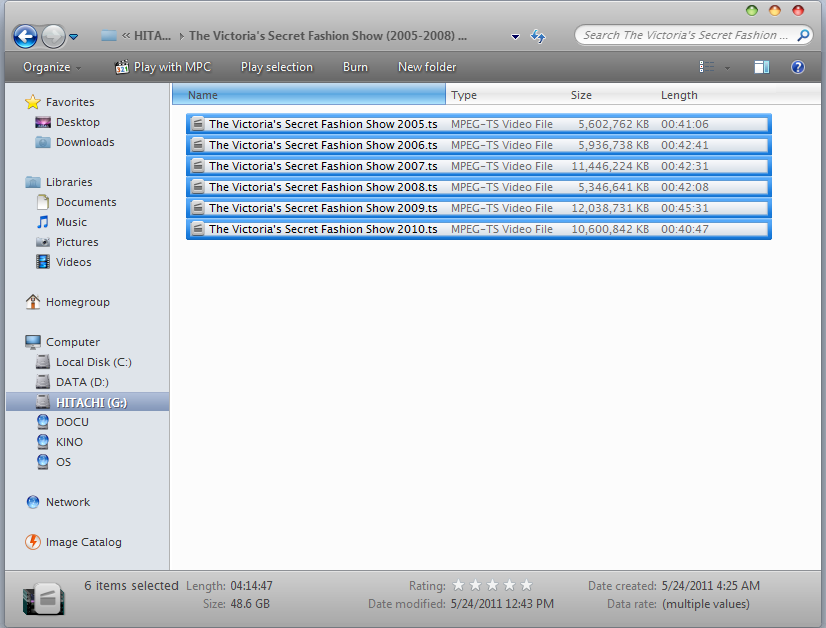Click the file icon of the 2010.ts video

point(198,229)
